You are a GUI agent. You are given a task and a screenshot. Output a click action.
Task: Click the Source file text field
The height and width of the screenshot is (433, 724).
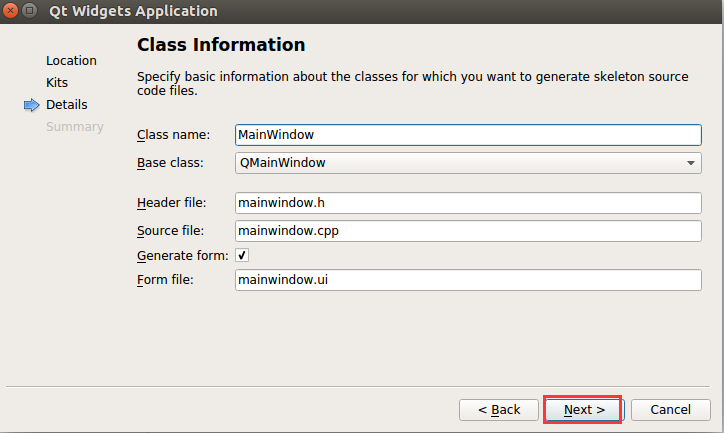[x=468, y=231]
